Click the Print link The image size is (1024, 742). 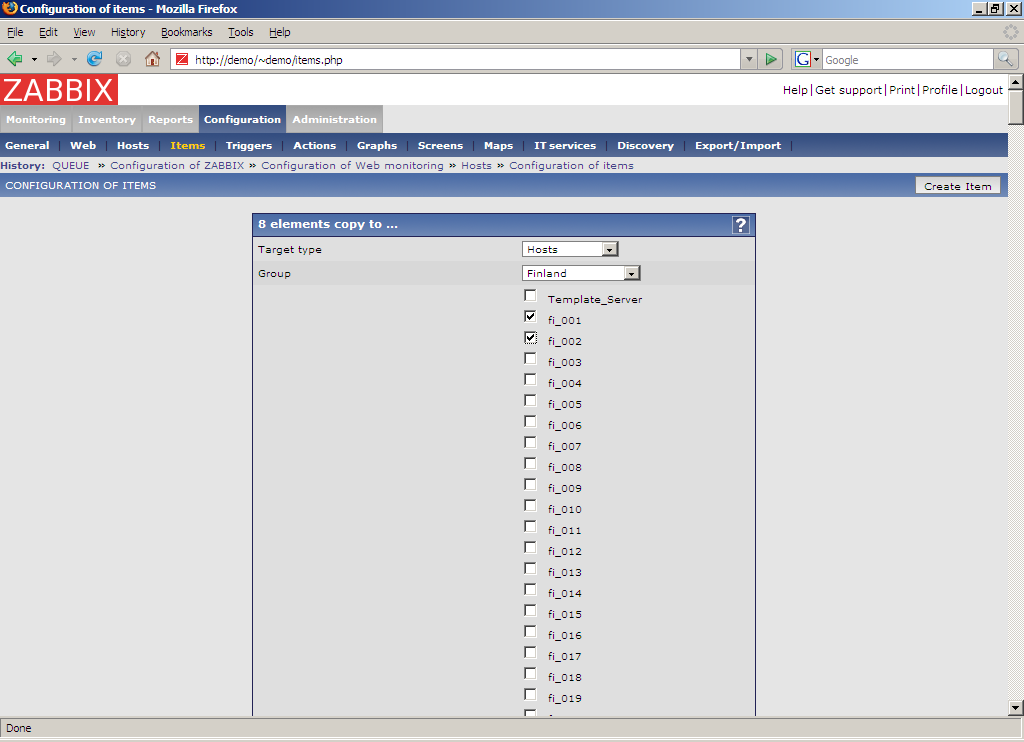[x=902, y=90]
